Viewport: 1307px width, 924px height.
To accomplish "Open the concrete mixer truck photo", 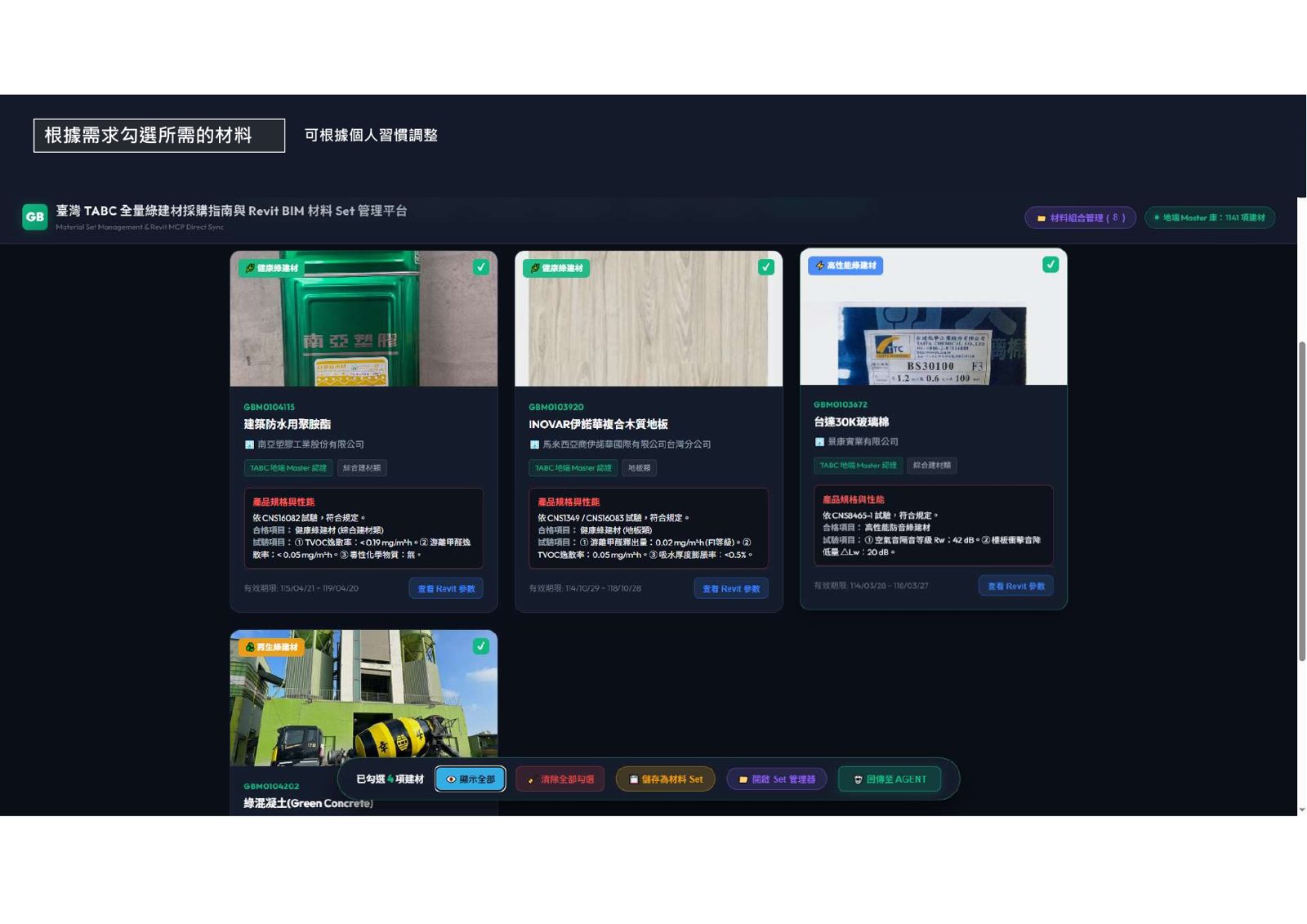I will 364,697.
